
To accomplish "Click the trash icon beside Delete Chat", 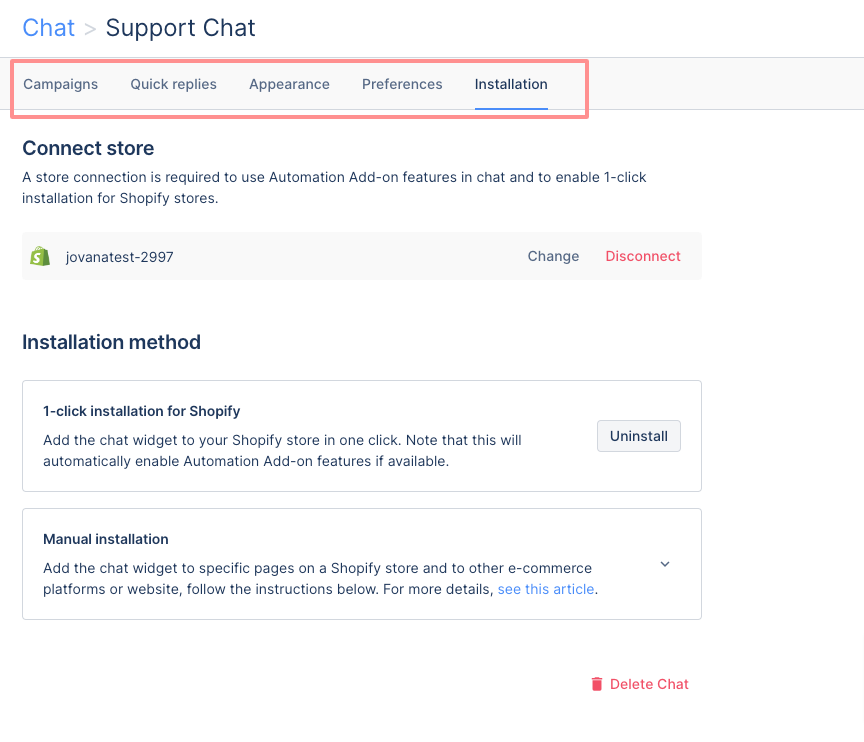I will pyautogui.click(x=597, y=684).
